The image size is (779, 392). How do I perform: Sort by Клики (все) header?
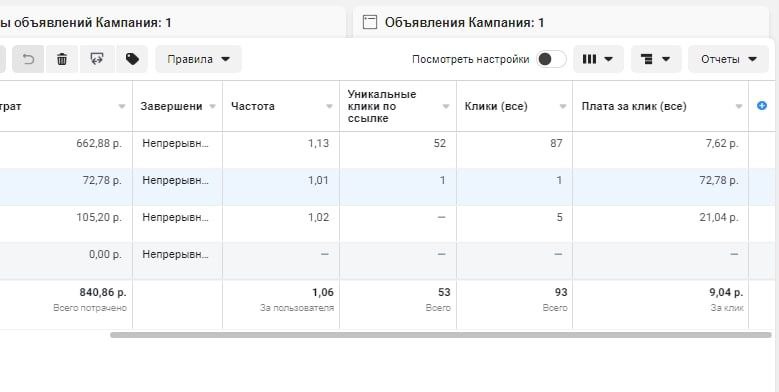tap(496, 106)
